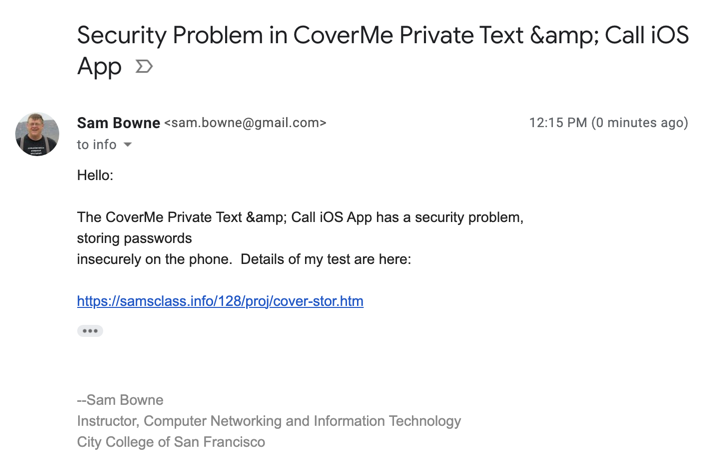
Task: Click the importance marker beside the subject
Action: [x=144, y=67]
